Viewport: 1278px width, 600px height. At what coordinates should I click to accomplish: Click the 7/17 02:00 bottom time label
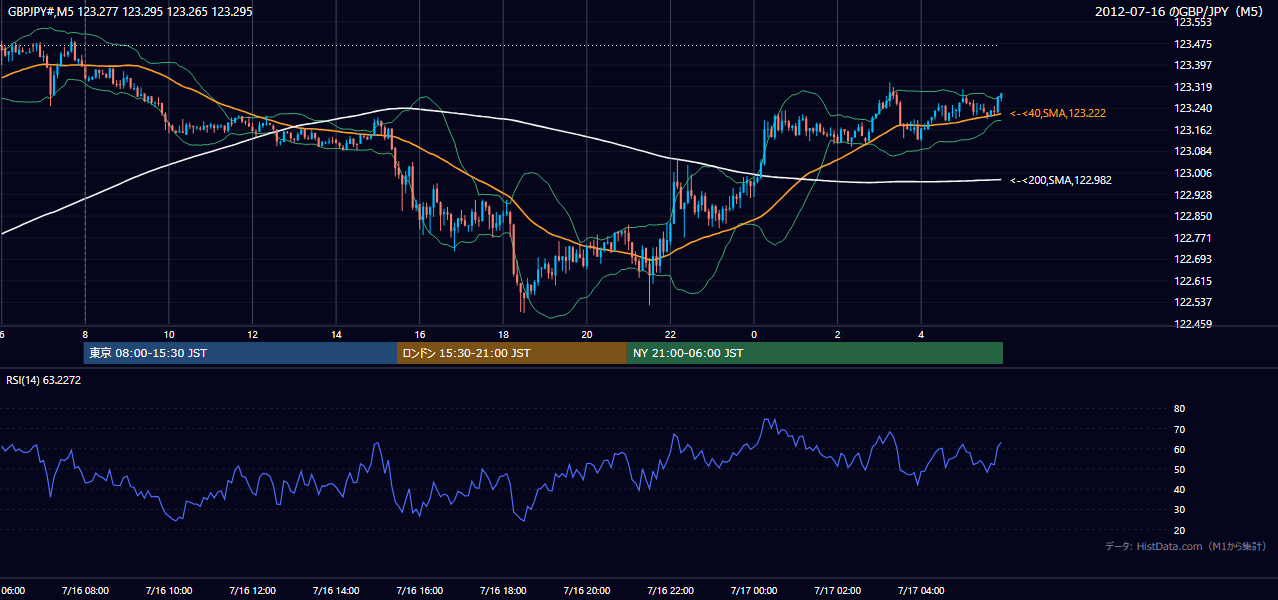point(838,590)
